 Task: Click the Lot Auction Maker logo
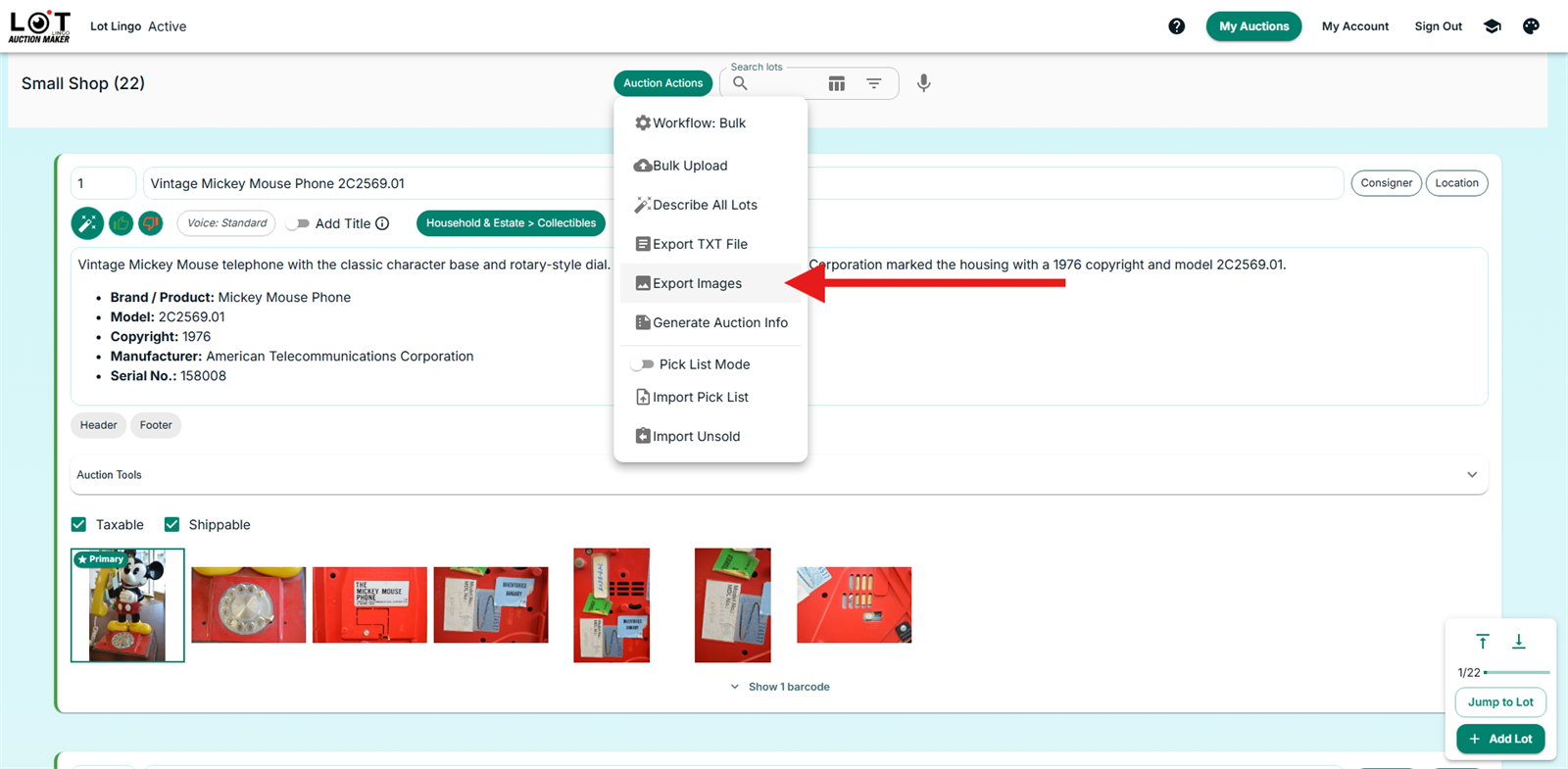tap(40, 26)
